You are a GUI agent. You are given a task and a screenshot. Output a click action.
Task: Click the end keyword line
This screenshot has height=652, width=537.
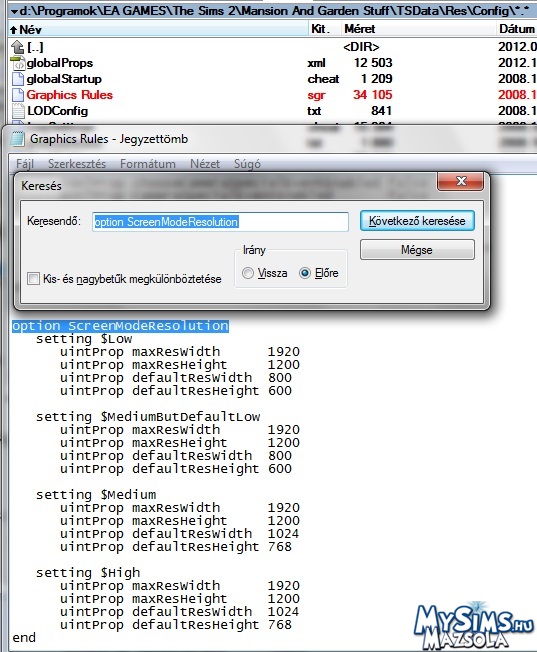click(x=24, y=638)
